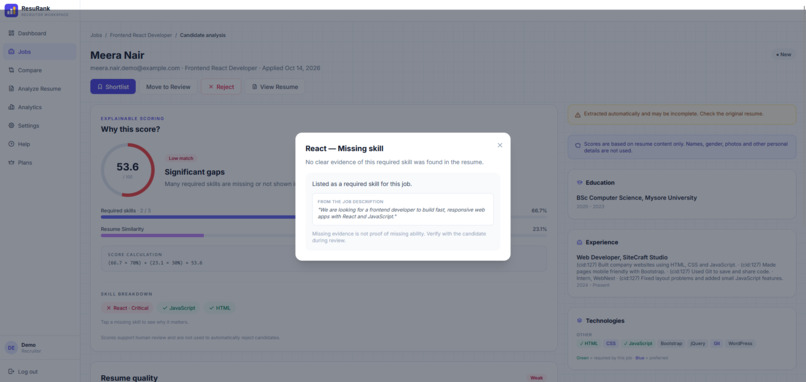Open View Resume

275,87
